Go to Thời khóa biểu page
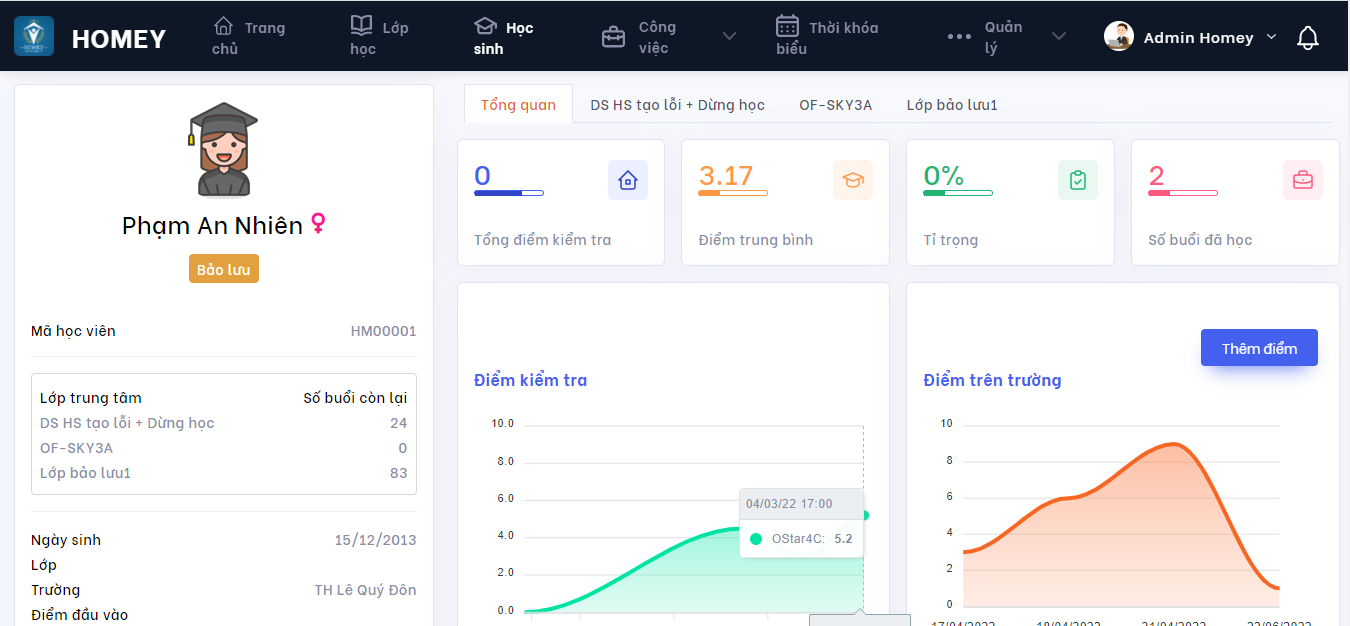 coord(827,37)
